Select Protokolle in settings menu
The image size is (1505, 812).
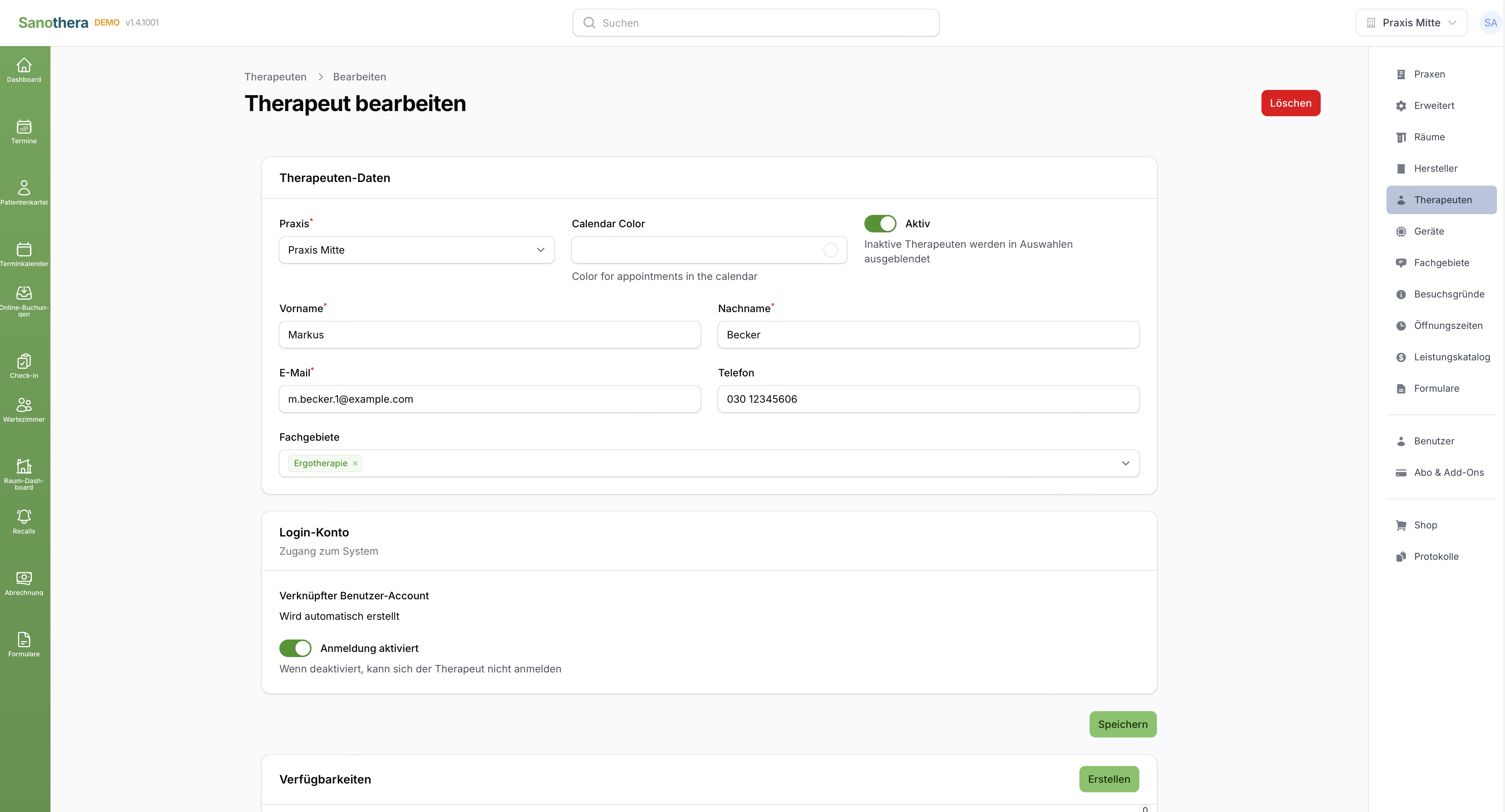pyautogui.click(x=1441, y=557)
